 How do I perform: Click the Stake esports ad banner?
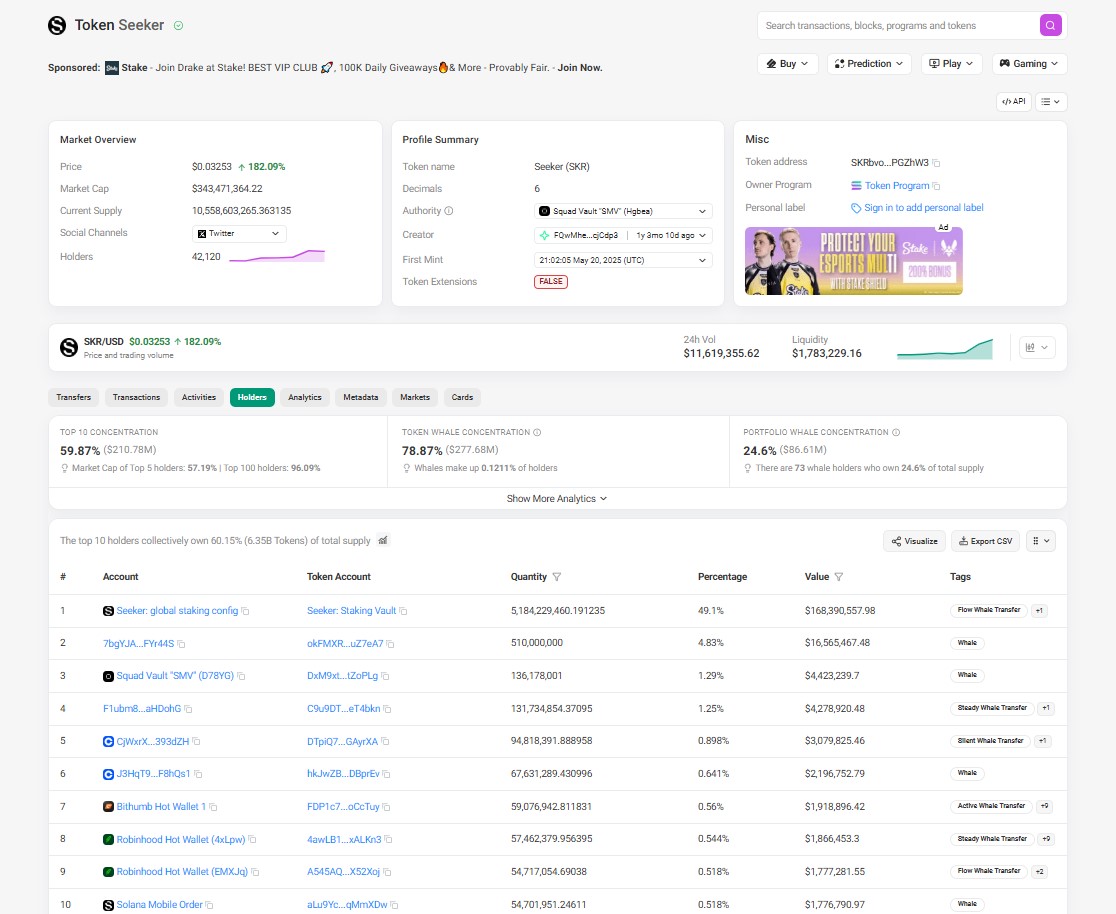853,261
